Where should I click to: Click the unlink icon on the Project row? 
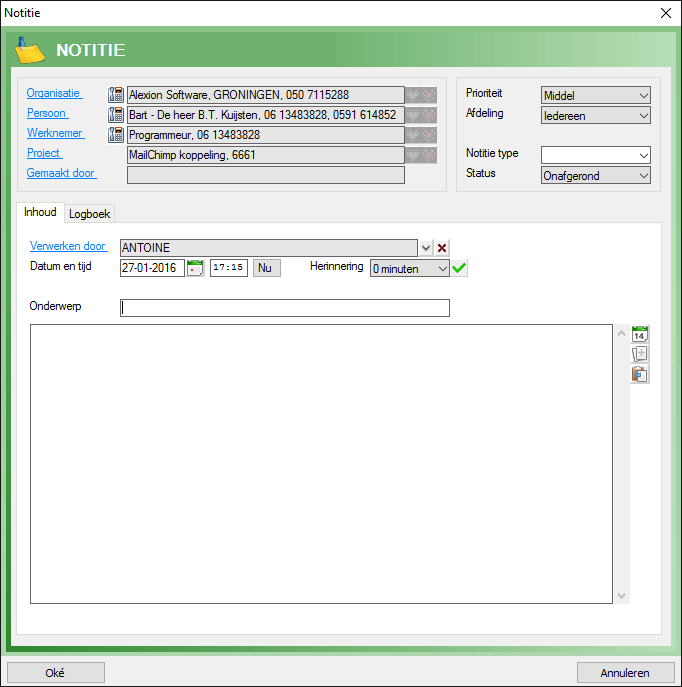[429, 155]
